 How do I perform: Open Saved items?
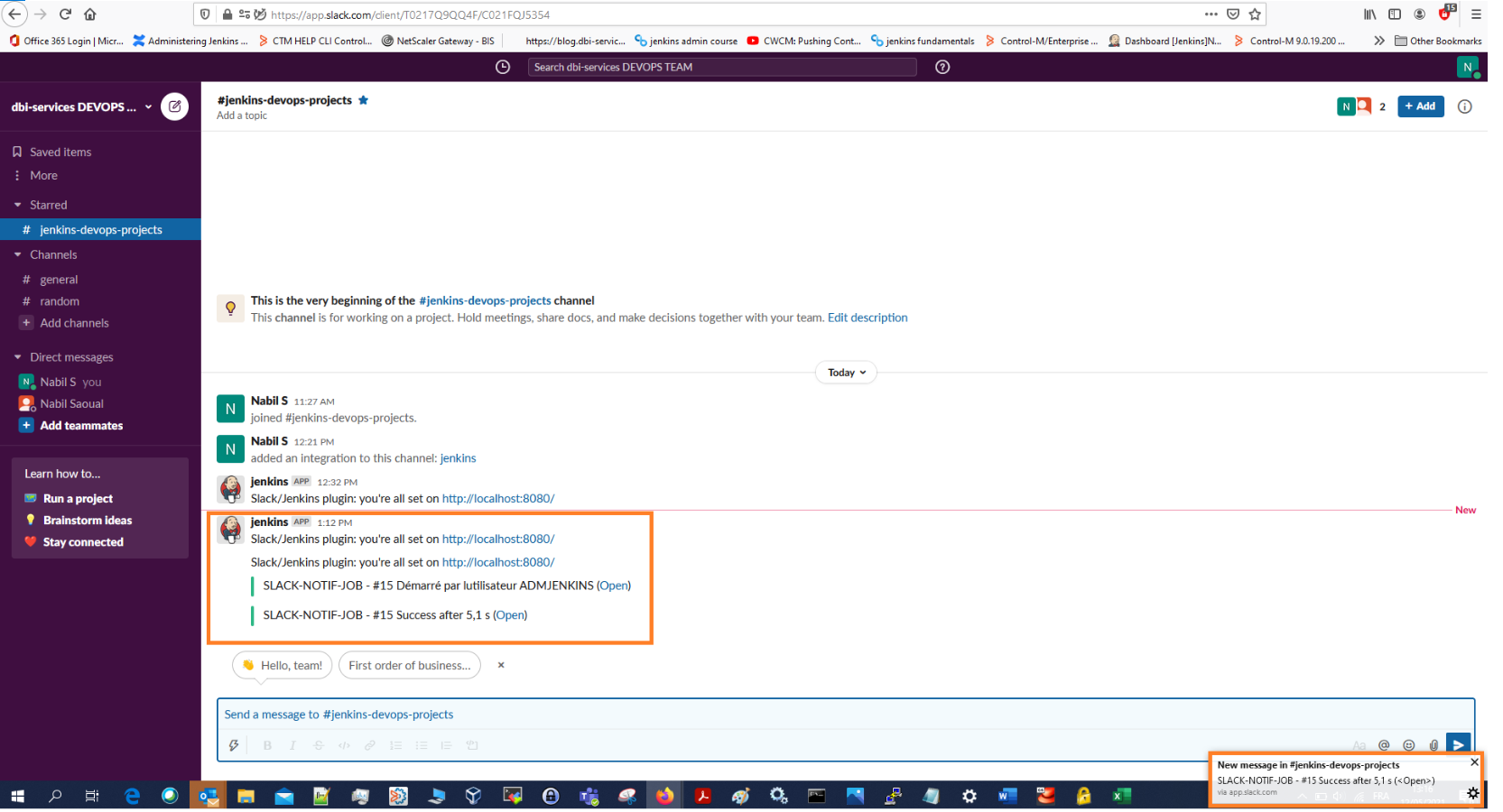pos(60,152)
